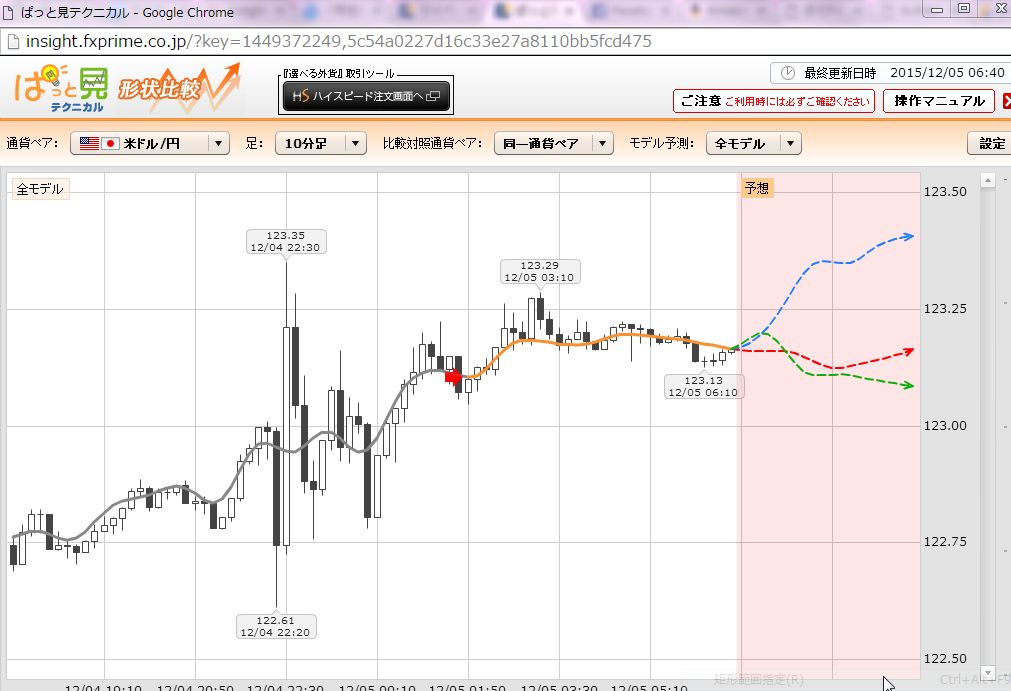Click the blue dashed forecast arrow
Viewport: 1011px width, 691px height.
point(907,237)
